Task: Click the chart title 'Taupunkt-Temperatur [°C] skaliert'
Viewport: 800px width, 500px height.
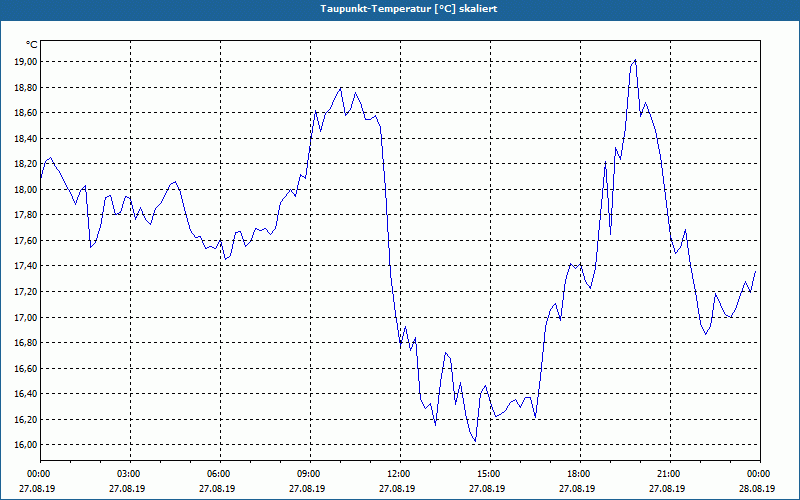Action: tap(409, 9)
